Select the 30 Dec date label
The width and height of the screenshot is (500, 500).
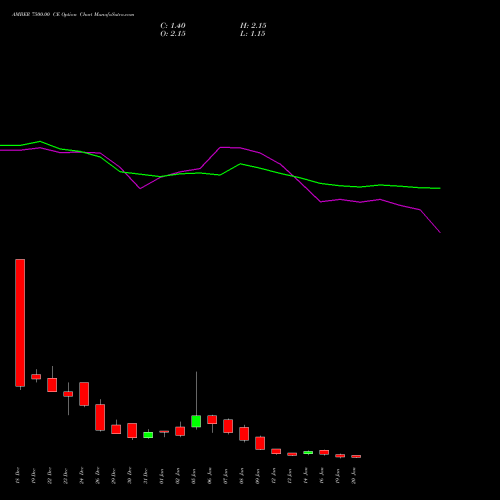[130, 476]
